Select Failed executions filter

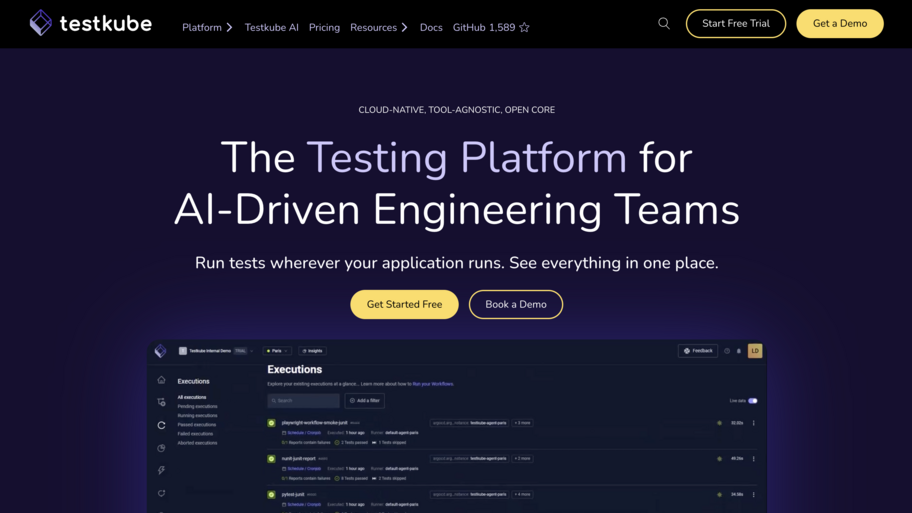195,434
